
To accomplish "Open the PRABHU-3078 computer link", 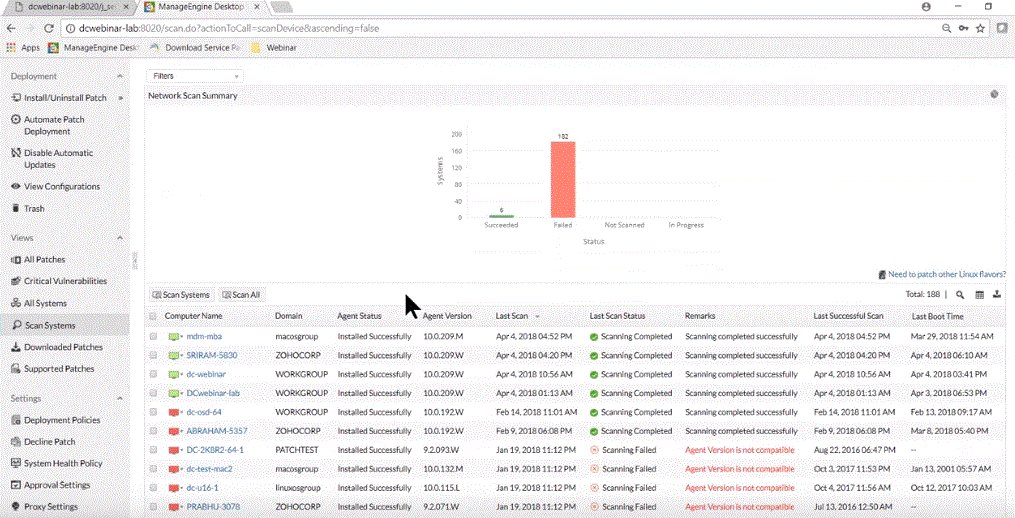I will [x=212, y=507].
